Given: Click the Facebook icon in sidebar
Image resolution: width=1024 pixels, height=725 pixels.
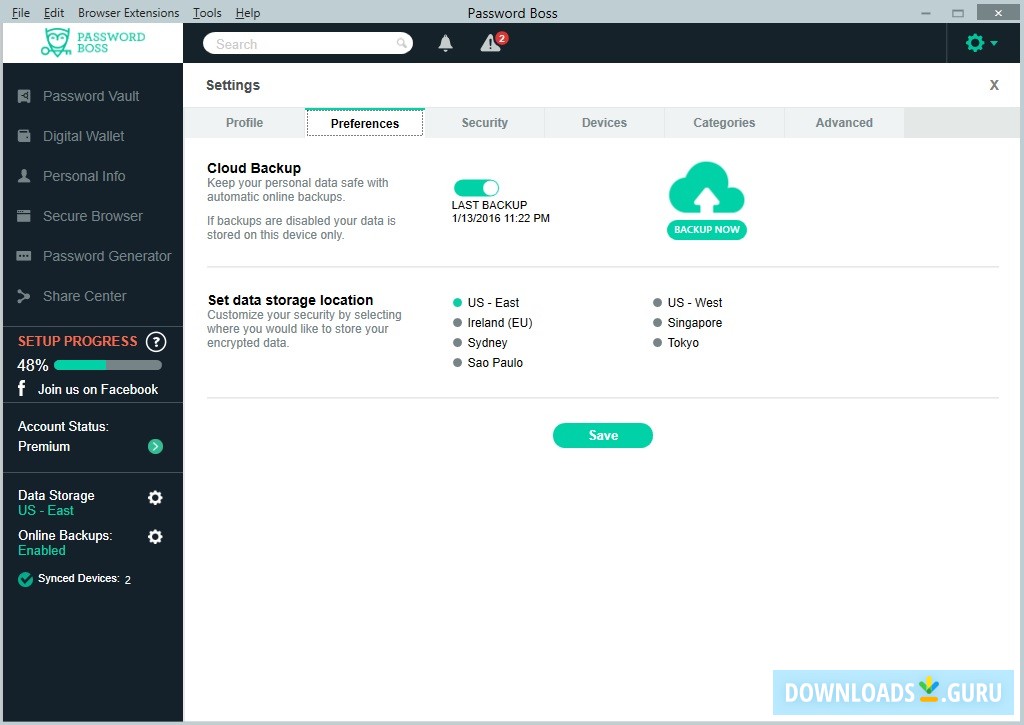Looking at the screenshot, I should [22, 389].
